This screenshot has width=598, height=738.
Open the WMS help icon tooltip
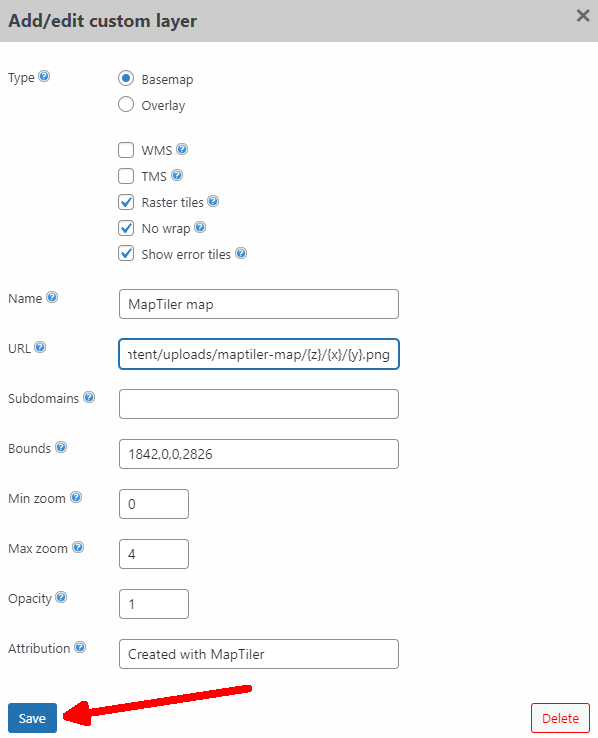[182, 149]
